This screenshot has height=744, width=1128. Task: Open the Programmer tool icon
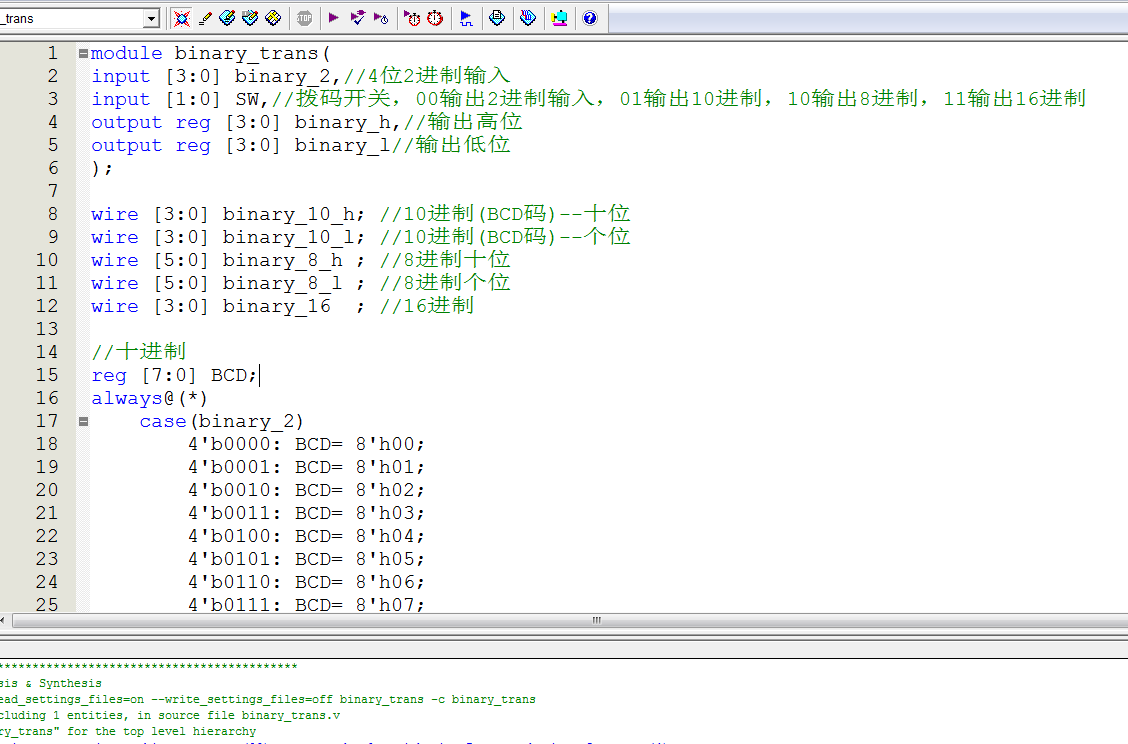click(528, 18)
